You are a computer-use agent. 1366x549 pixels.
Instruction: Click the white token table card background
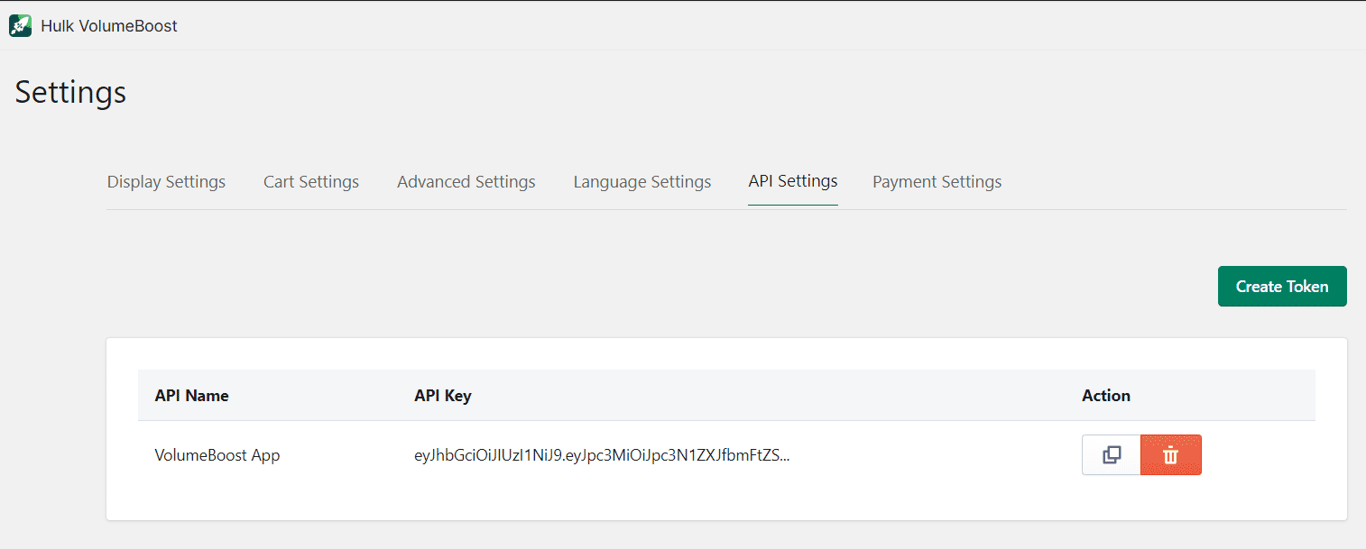coord(726,504)
